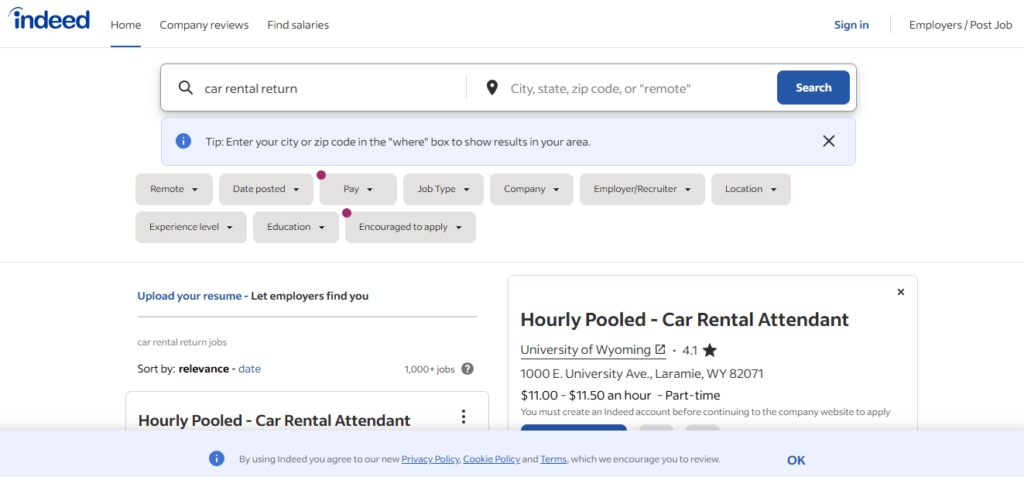
Task: Click the external link icon by University of Wyoming
Action: pos(660,350)
